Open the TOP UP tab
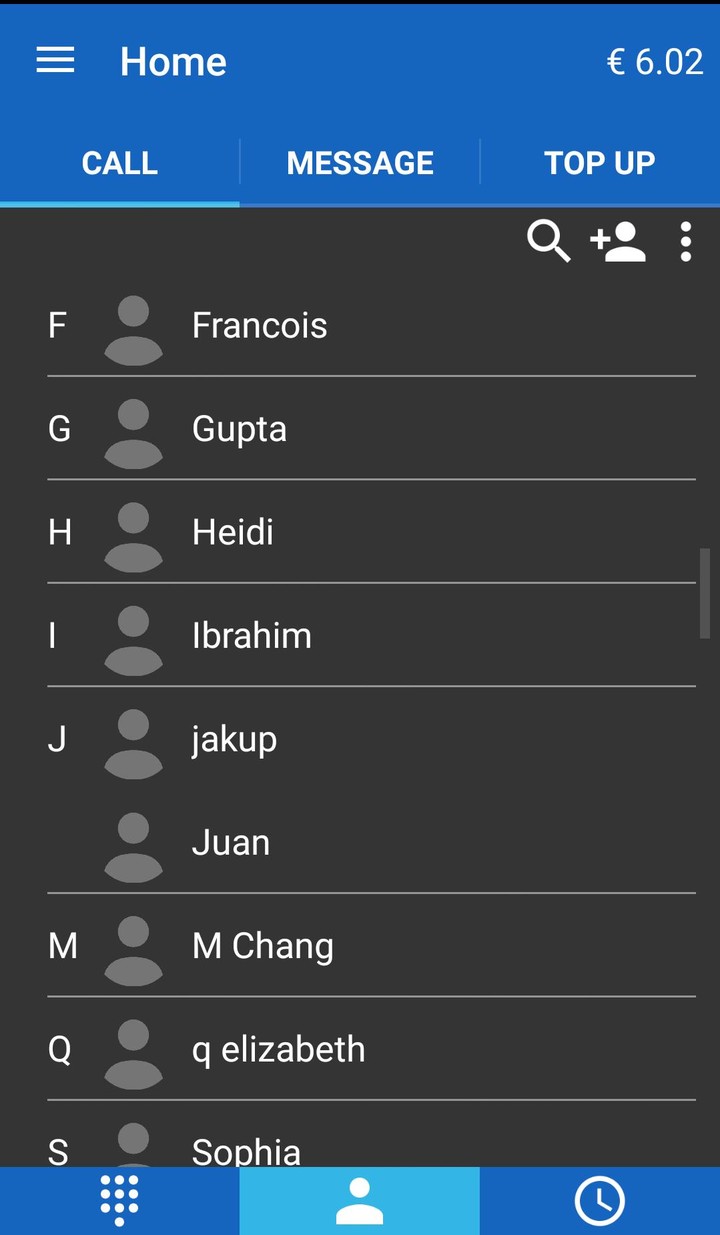Screen dimensions: 720x1235 [x=600, y=163]
